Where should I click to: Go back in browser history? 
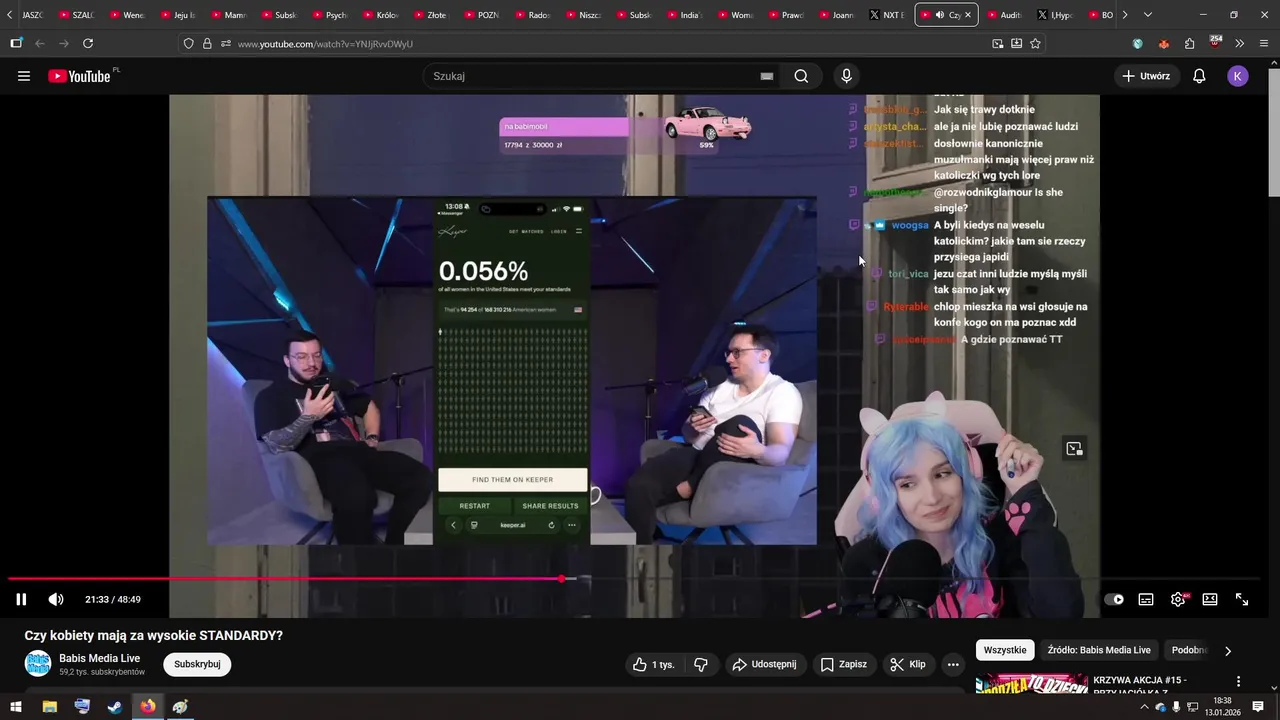(x=40, y=44)
